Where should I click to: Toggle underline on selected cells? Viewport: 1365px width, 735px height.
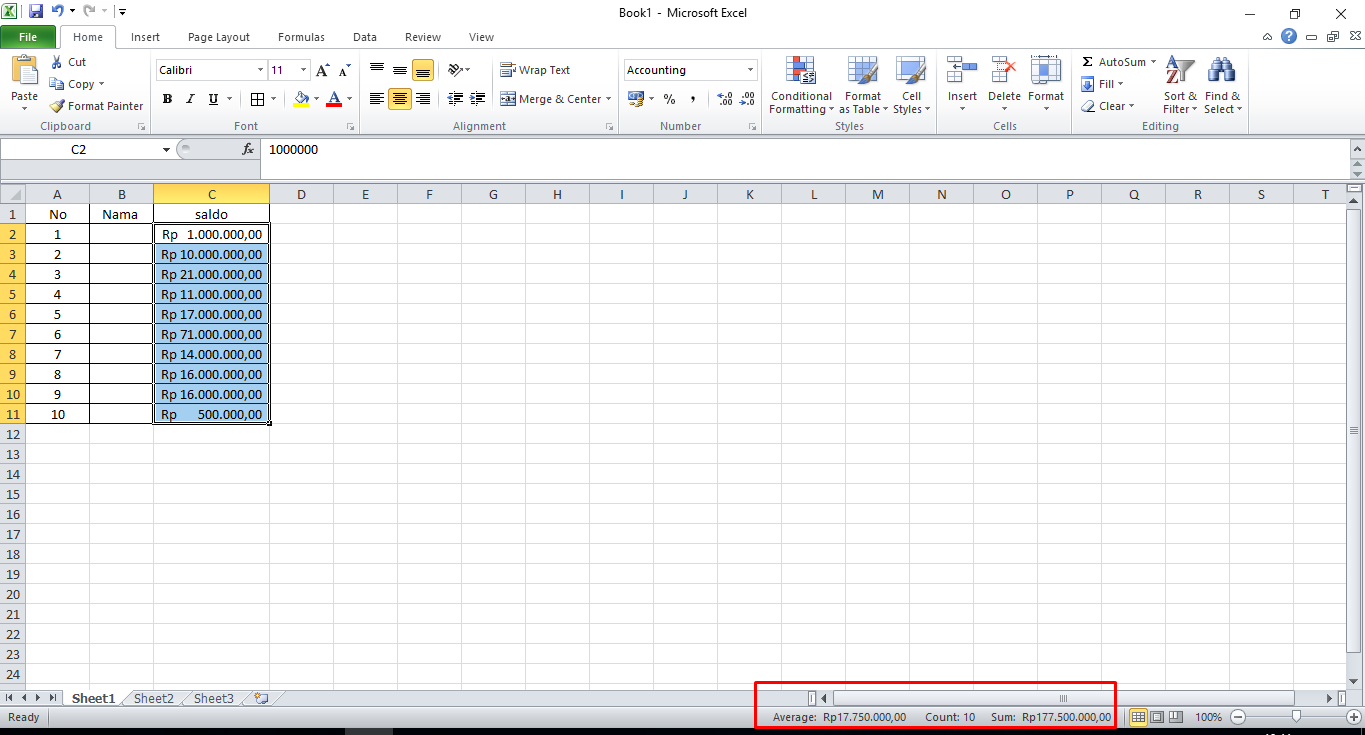(x=211, y=99)
